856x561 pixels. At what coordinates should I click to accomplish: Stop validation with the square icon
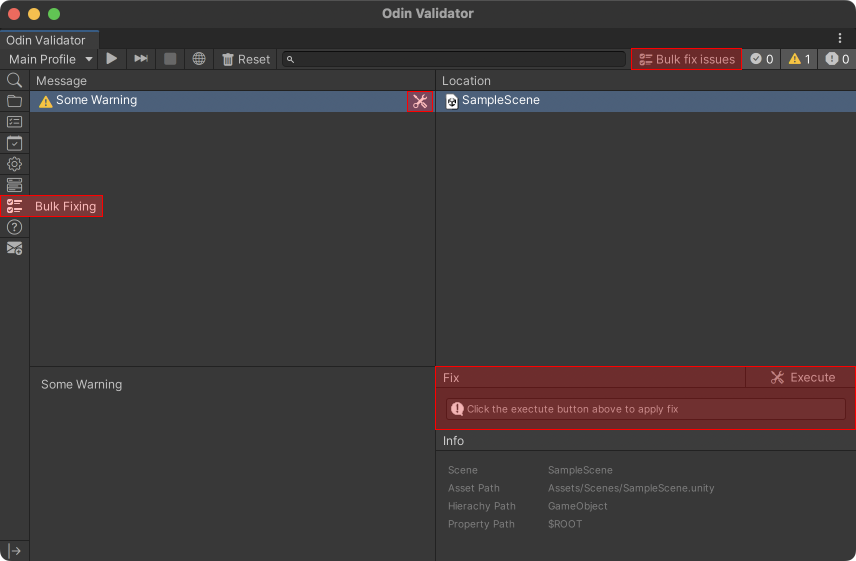coord(170,59)
